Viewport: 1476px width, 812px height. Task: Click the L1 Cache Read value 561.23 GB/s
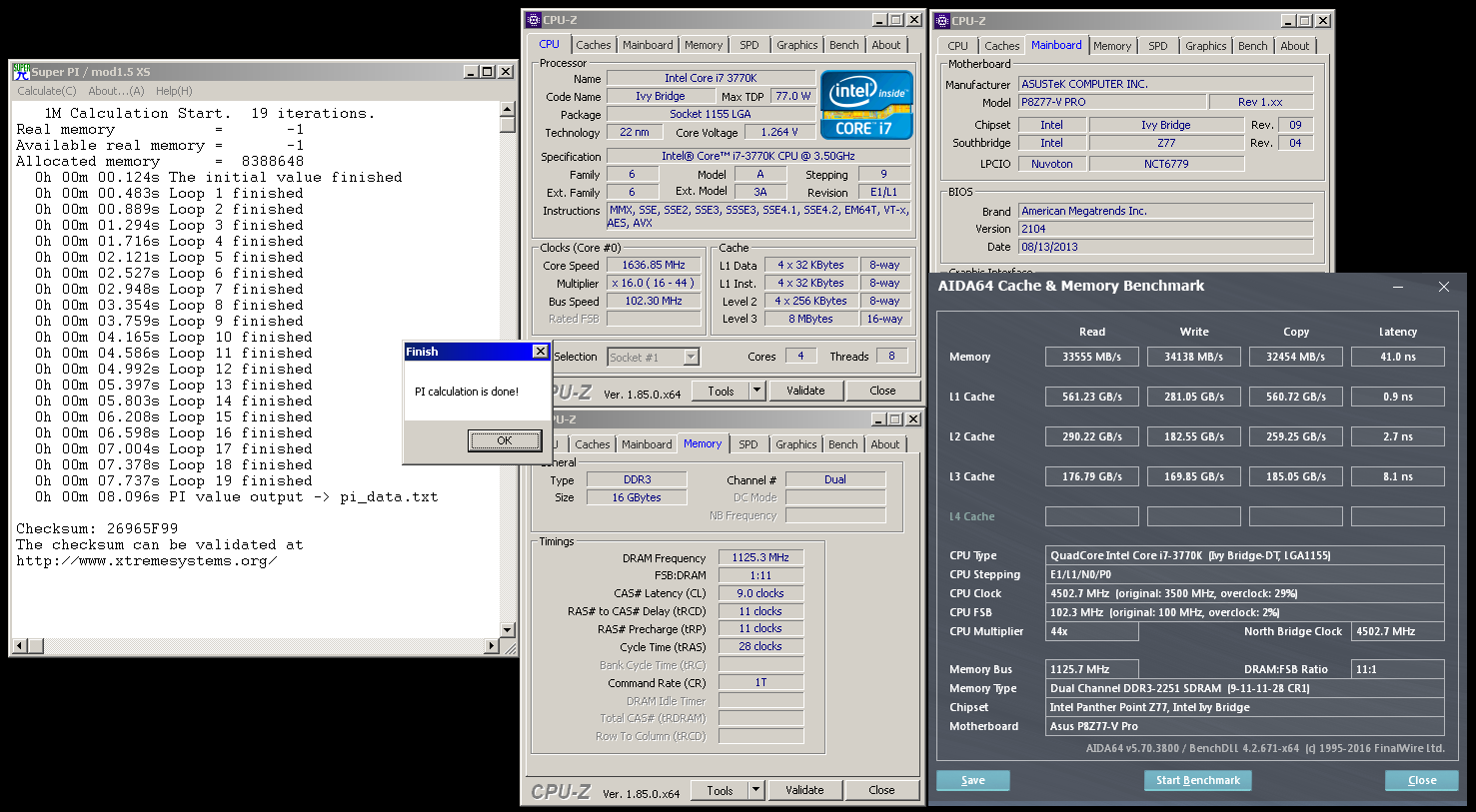click(x=1092, y=397)
